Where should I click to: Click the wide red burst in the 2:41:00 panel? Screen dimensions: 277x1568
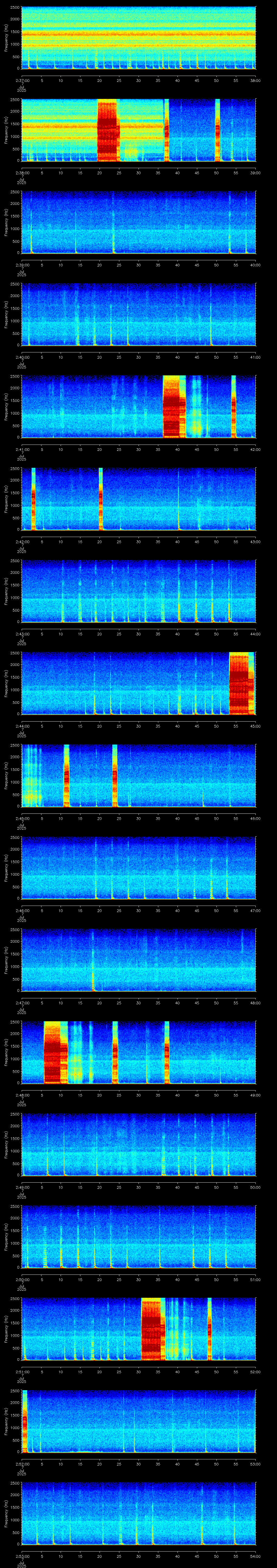point(174,407)
